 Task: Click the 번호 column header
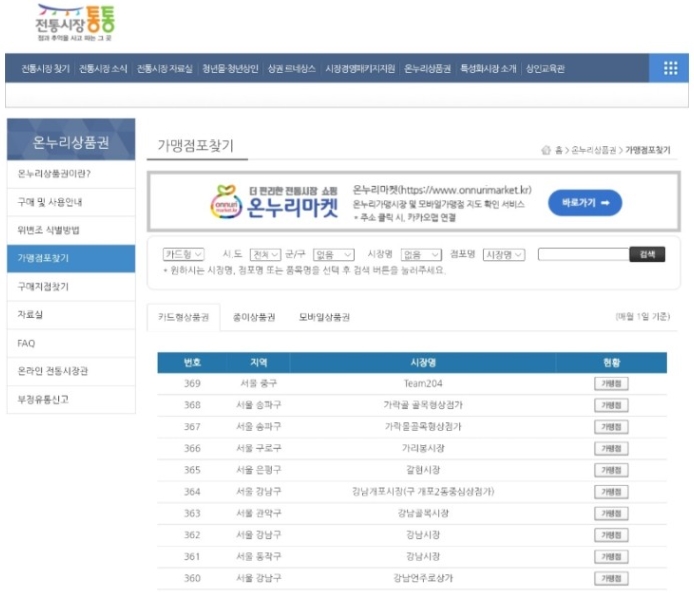point(192,363)
